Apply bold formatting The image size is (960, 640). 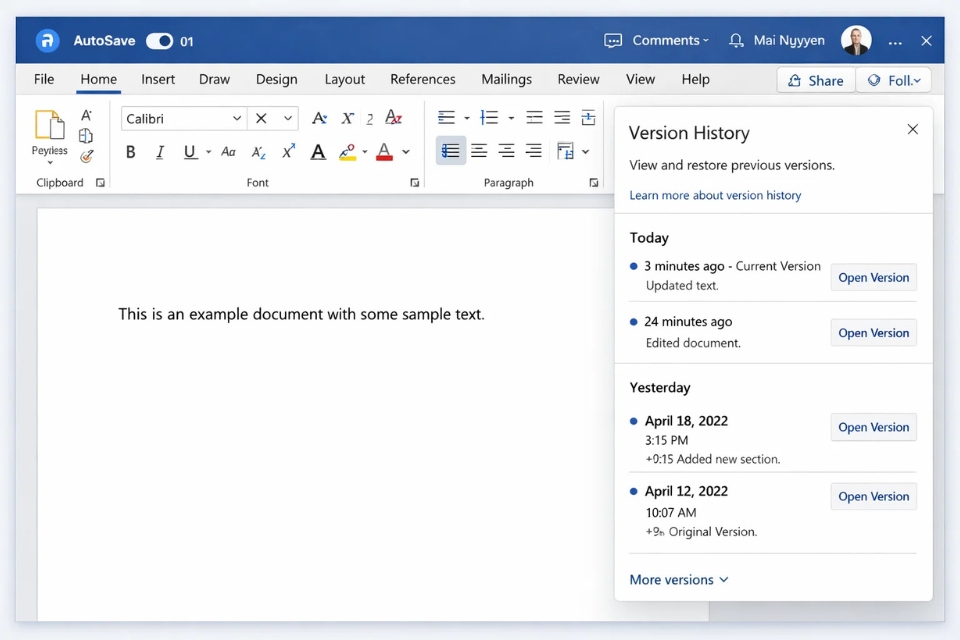130,151
